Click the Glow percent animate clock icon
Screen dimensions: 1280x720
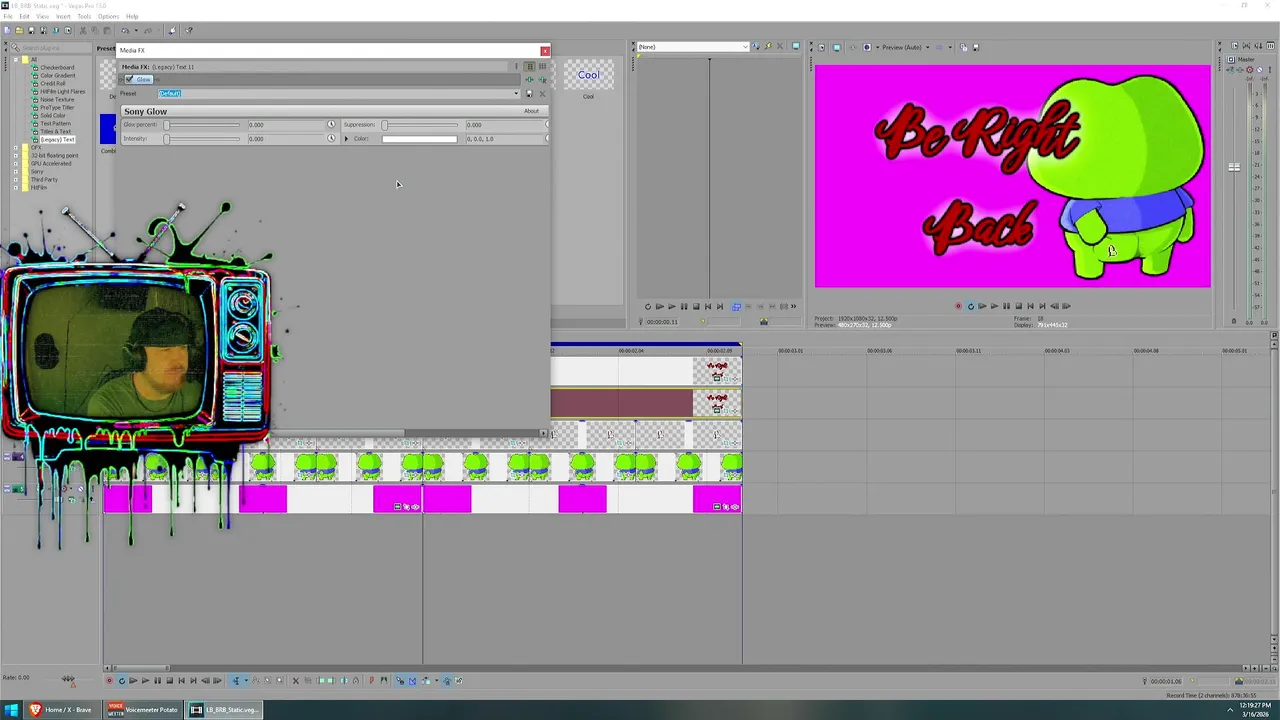tap(331, 124)
